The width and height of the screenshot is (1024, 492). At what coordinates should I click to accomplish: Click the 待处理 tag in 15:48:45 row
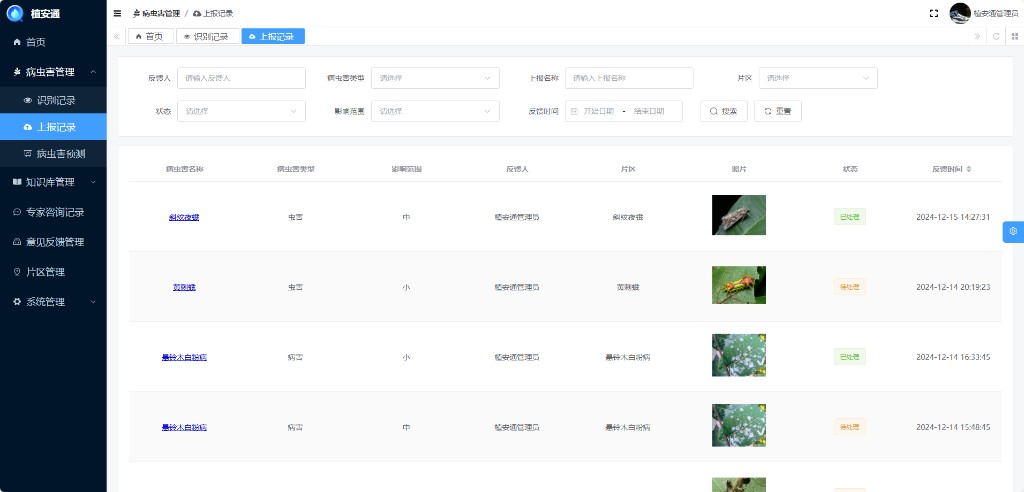850,427
